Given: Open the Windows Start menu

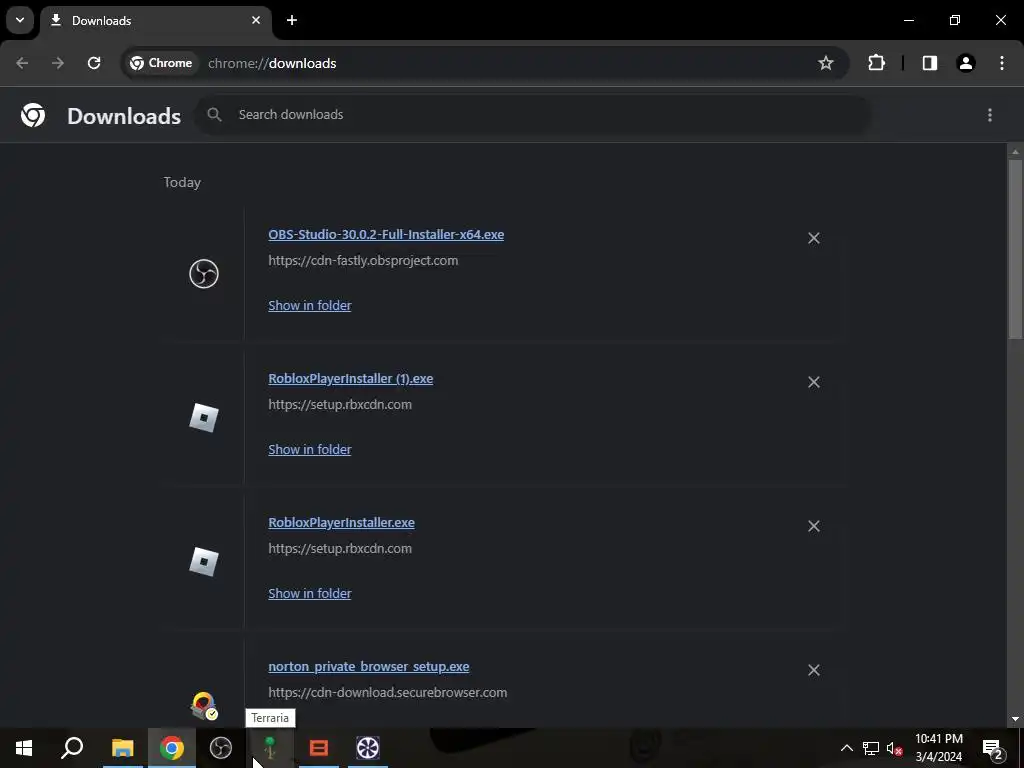Looking at the screenshot, I should click(24, 748).
